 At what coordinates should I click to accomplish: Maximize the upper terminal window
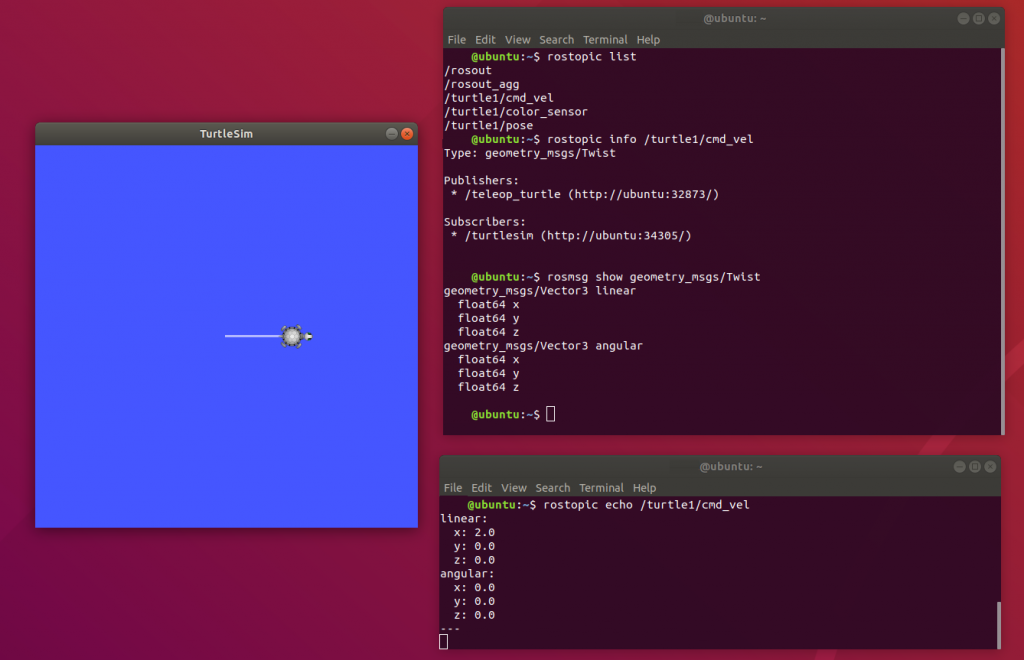[x=978, y=18]
